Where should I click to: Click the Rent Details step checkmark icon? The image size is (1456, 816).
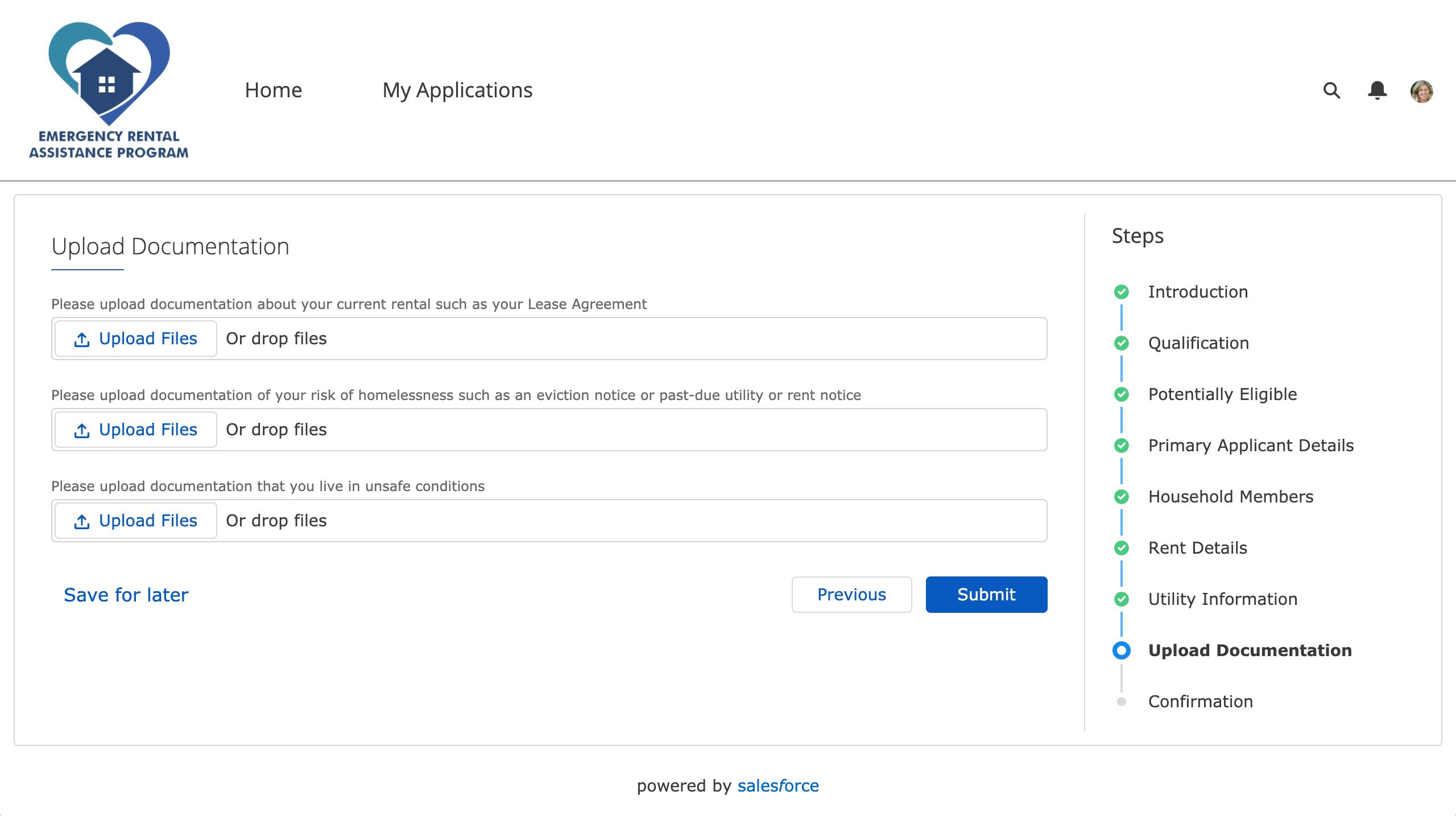pyautogui.click(x=1121, y=548)
